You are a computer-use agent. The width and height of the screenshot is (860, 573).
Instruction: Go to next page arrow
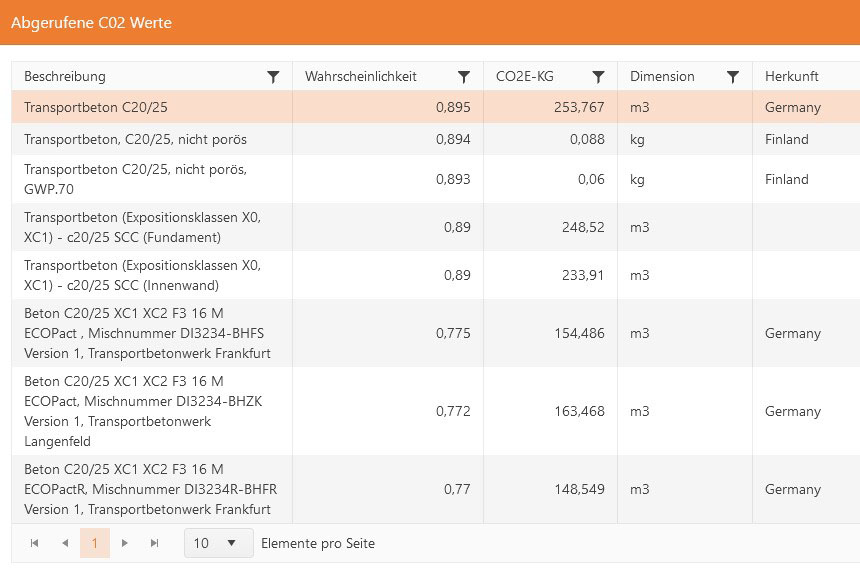click(125, 543)
